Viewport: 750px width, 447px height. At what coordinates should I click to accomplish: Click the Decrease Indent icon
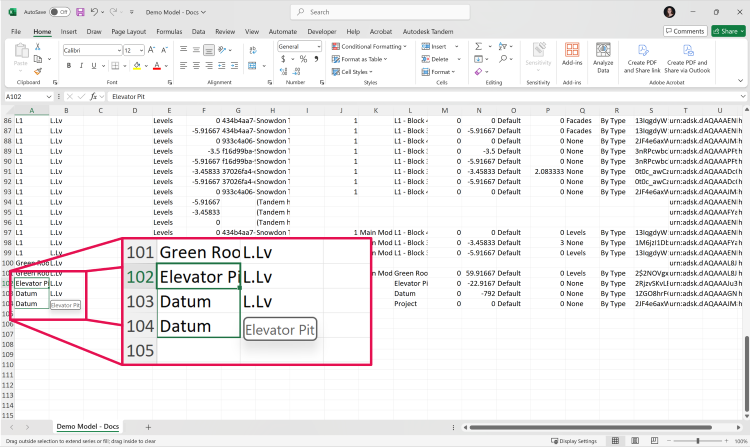coord(221,65)
